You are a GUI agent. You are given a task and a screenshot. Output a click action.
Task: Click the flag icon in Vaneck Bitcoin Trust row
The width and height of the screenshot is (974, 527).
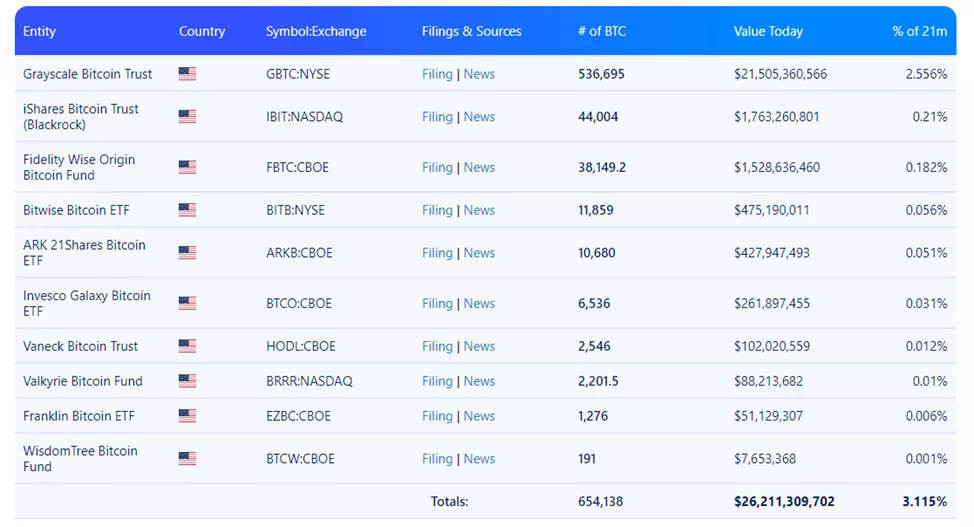(x=187, y=346)
